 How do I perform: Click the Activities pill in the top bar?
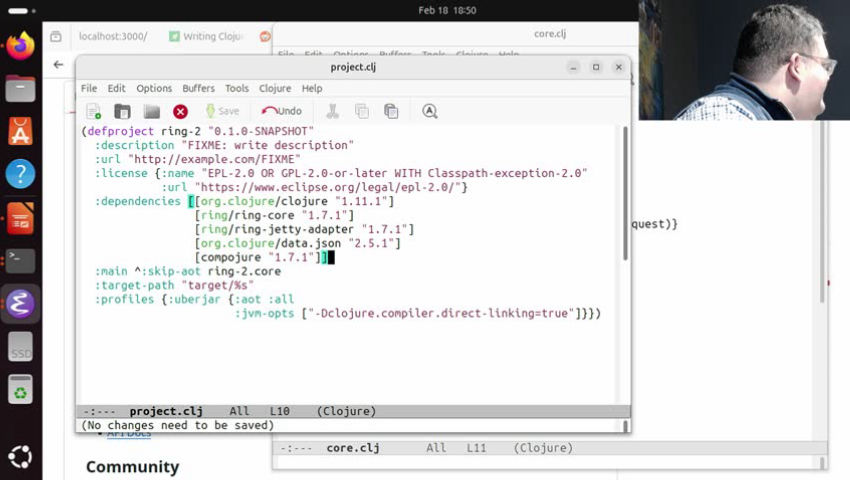(22, 10)
